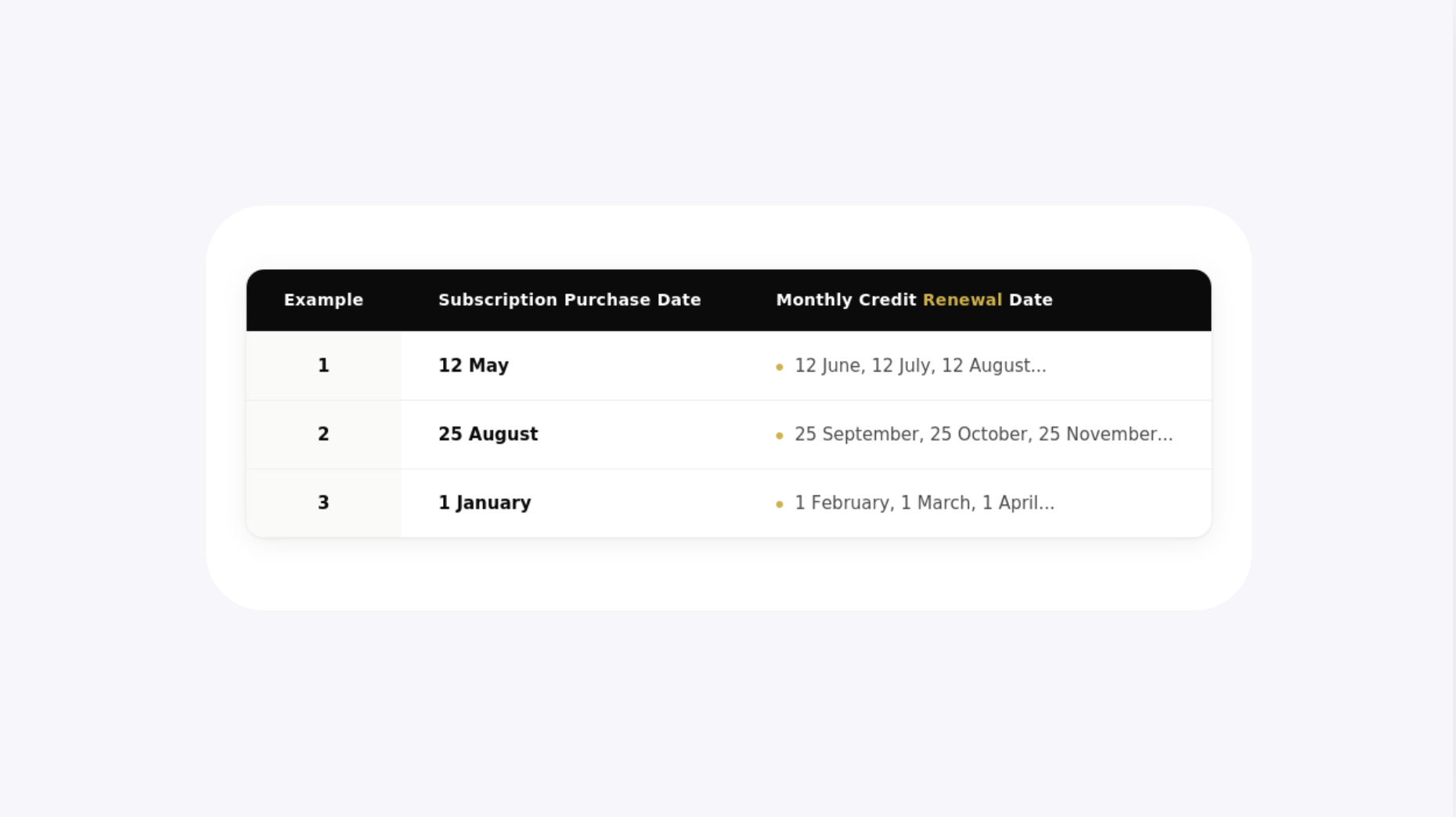
Task: Select example number 1 cell
Action: coord(323,365)
